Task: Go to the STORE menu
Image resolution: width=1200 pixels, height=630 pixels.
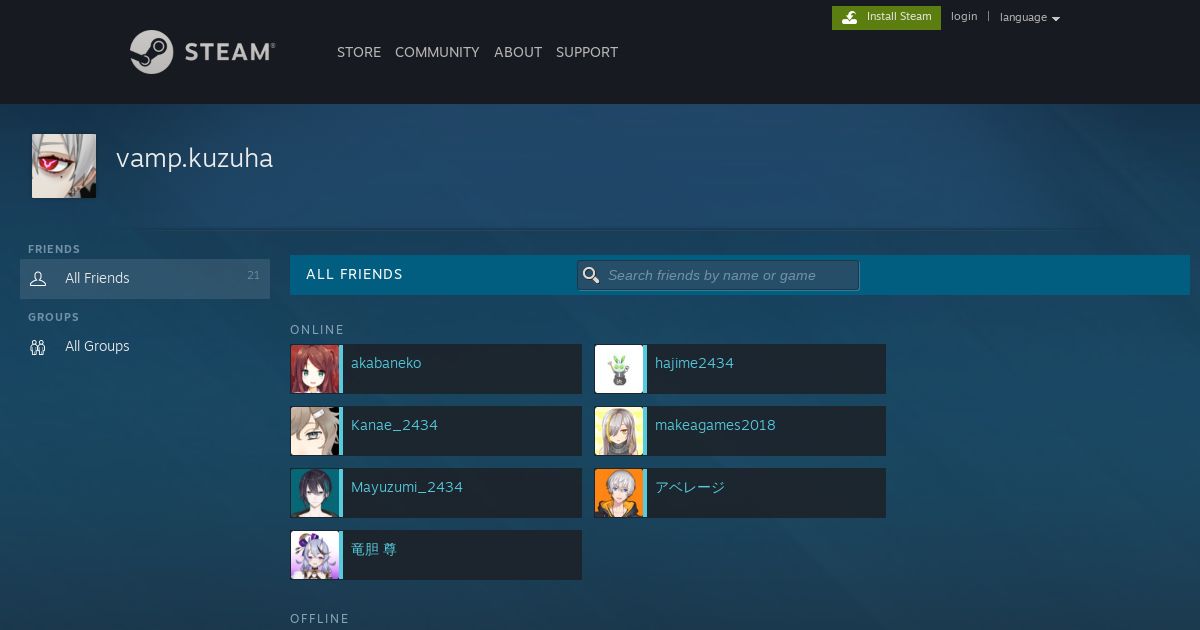Action: [359, 52]
